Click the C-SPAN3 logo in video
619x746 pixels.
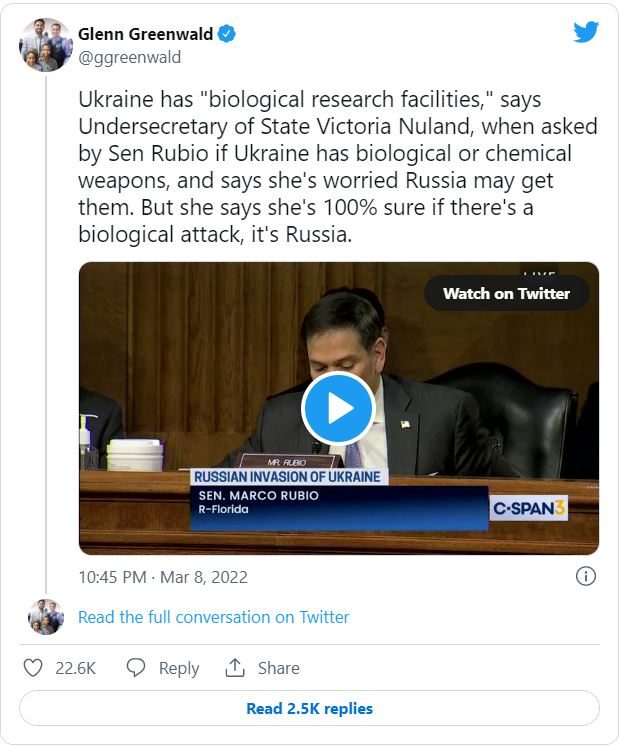[529, 508]
